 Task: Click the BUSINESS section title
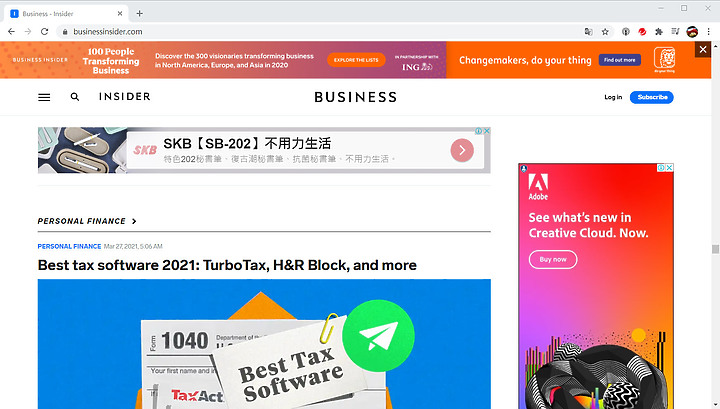point(355,97)
